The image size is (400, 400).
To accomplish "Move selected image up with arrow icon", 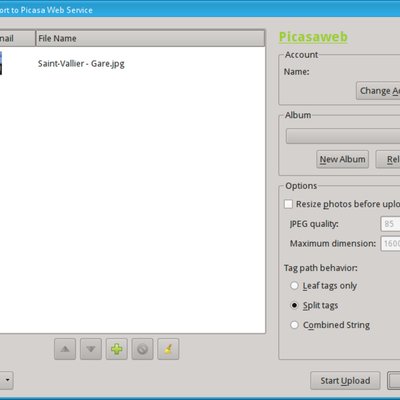I will pyautogui.click(x=65, y=349).
